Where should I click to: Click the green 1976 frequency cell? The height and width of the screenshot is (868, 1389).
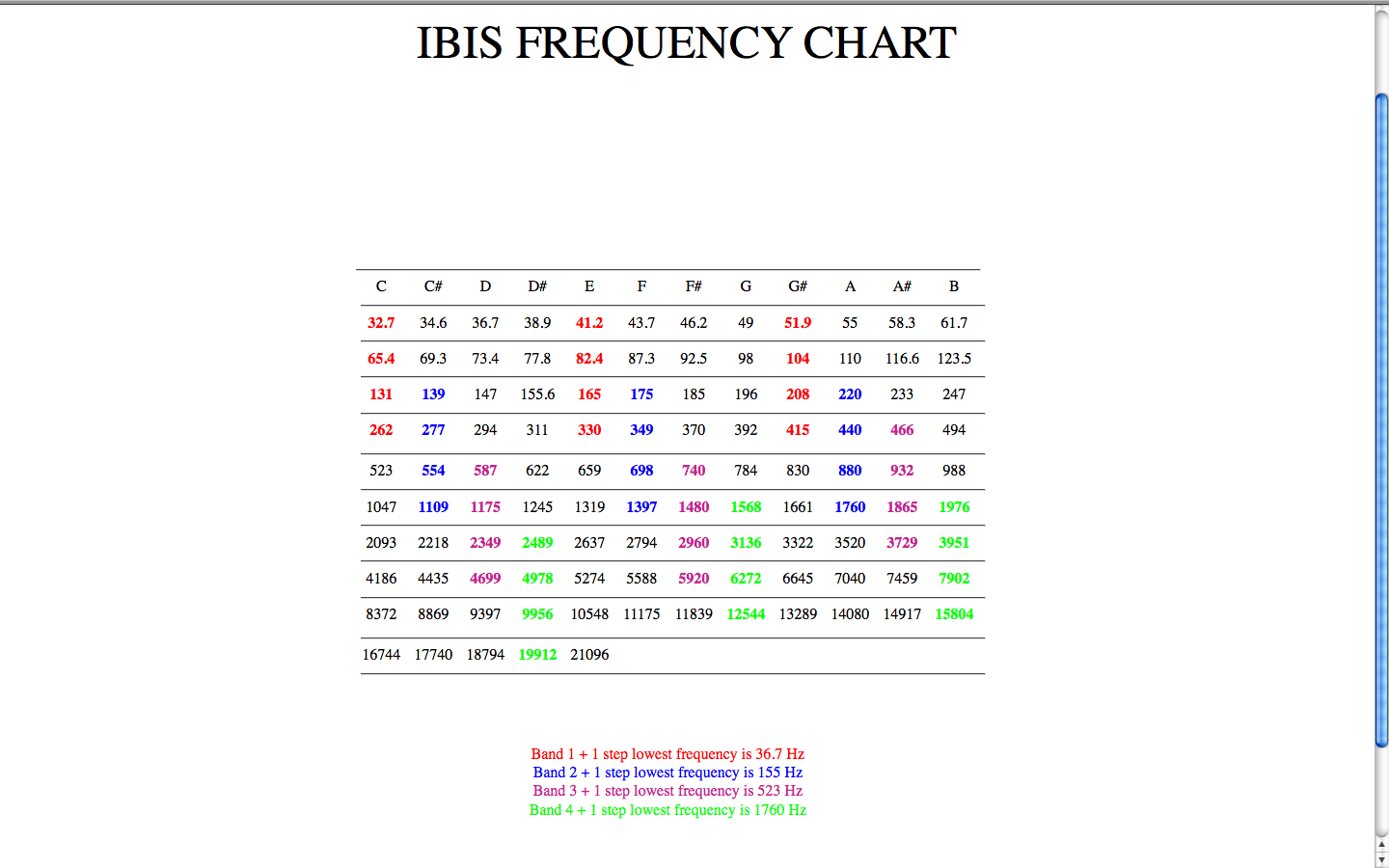point(954,506)
